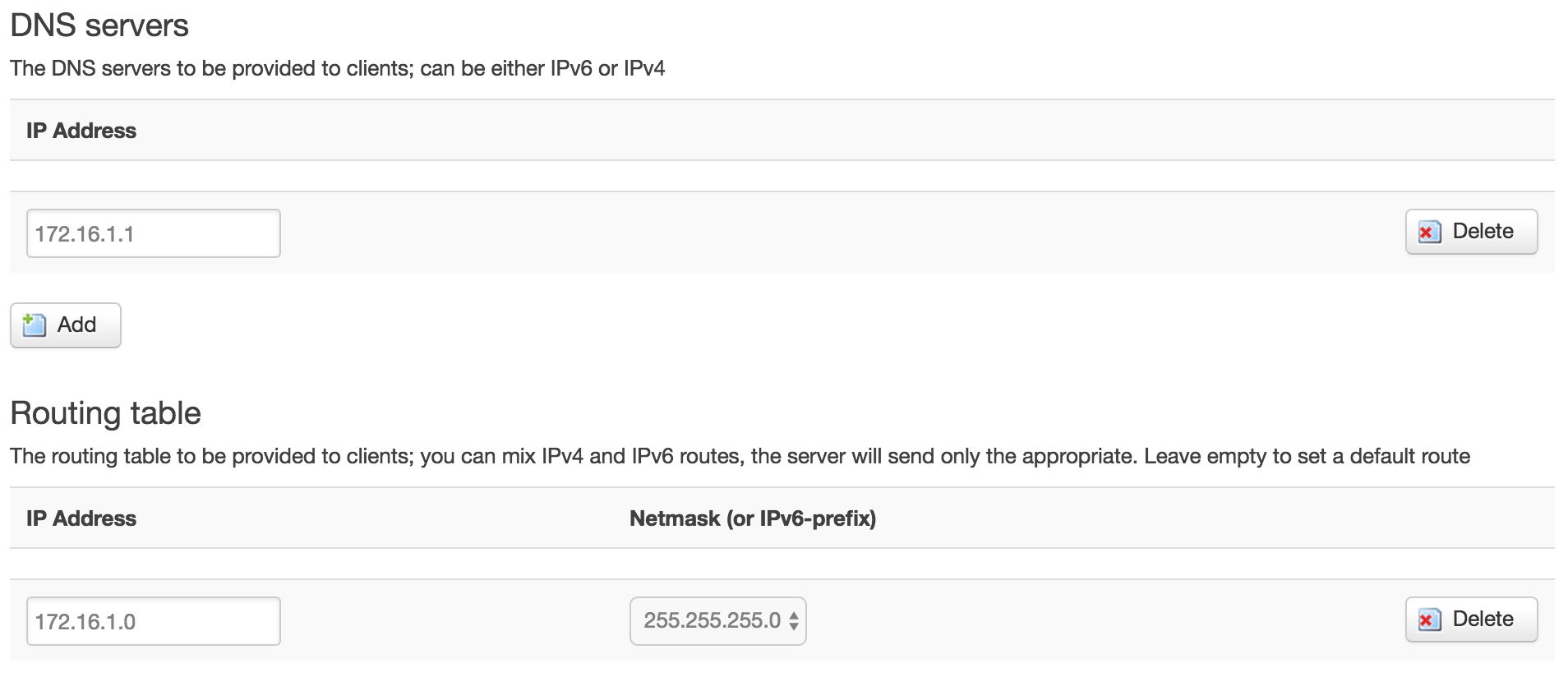Click the word Delete on the DNS row button
The image size is (1568, 677).
(1483, 232)
